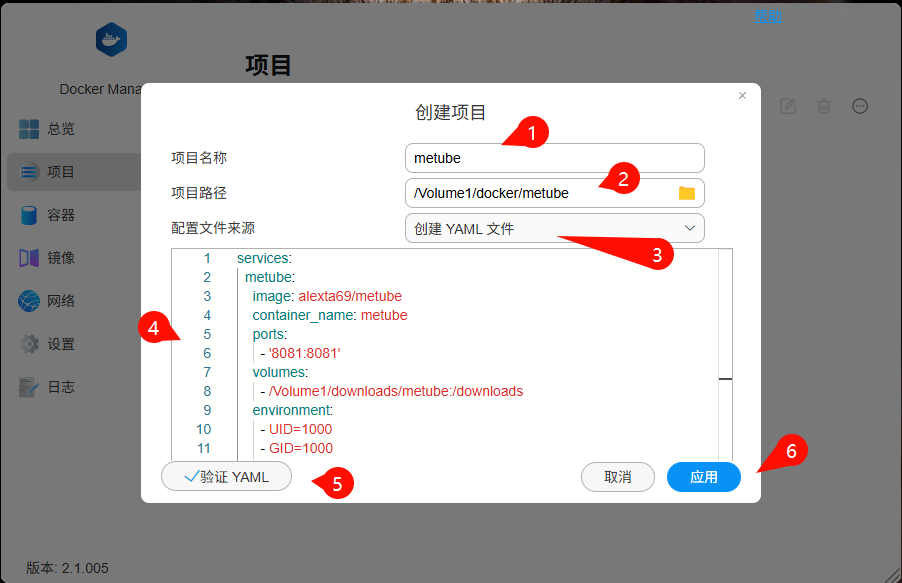Open the 容器 container icon in sidebar
This screenshot has width=902, height=583.
(29, 215)
